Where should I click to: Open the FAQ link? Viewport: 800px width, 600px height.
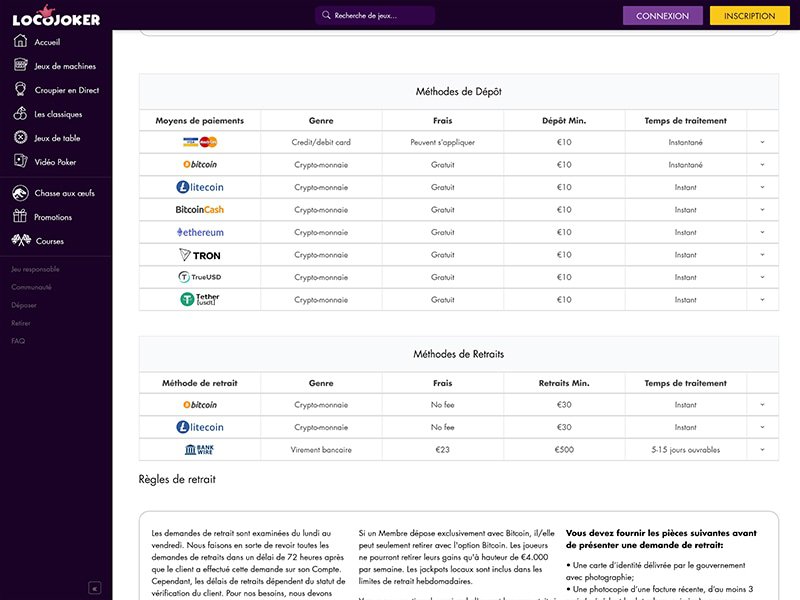(18, 341)
